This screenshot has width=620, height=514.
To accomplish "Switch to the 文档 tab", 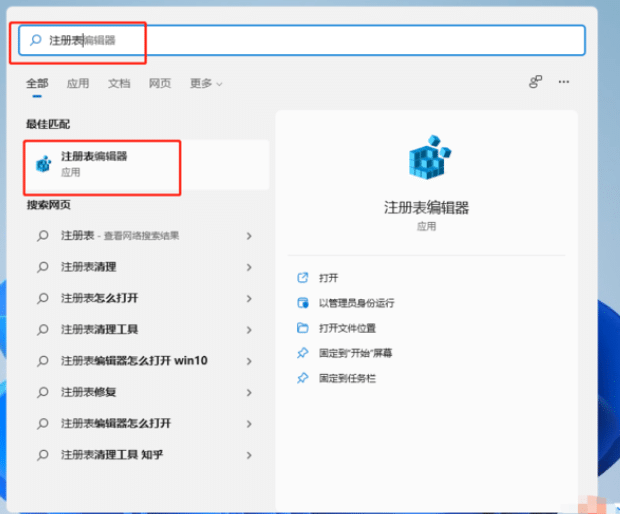I will tap(119, 83).
